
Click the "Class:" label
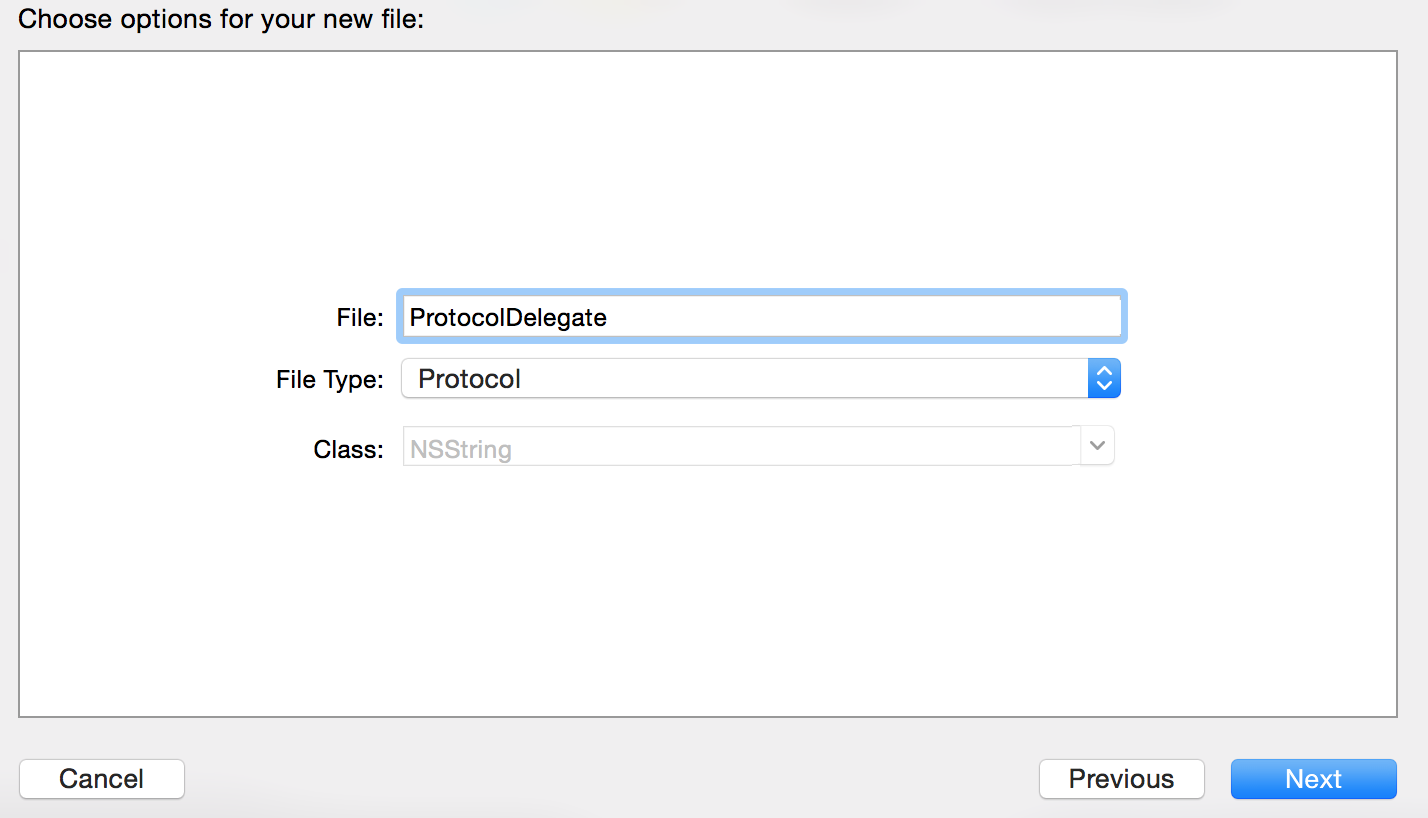pyautogui.click(x=348, y=450)
